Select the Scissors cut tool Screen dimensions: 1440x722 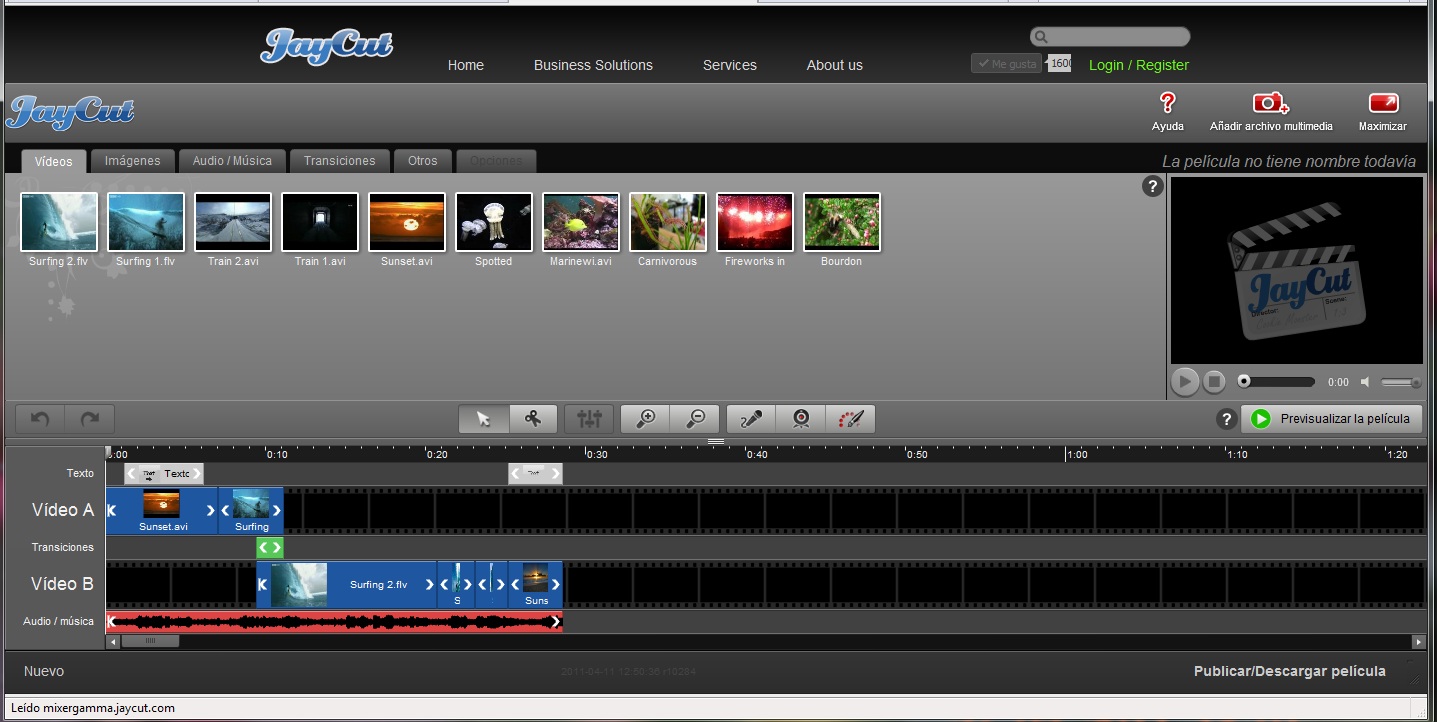[534, 419]
